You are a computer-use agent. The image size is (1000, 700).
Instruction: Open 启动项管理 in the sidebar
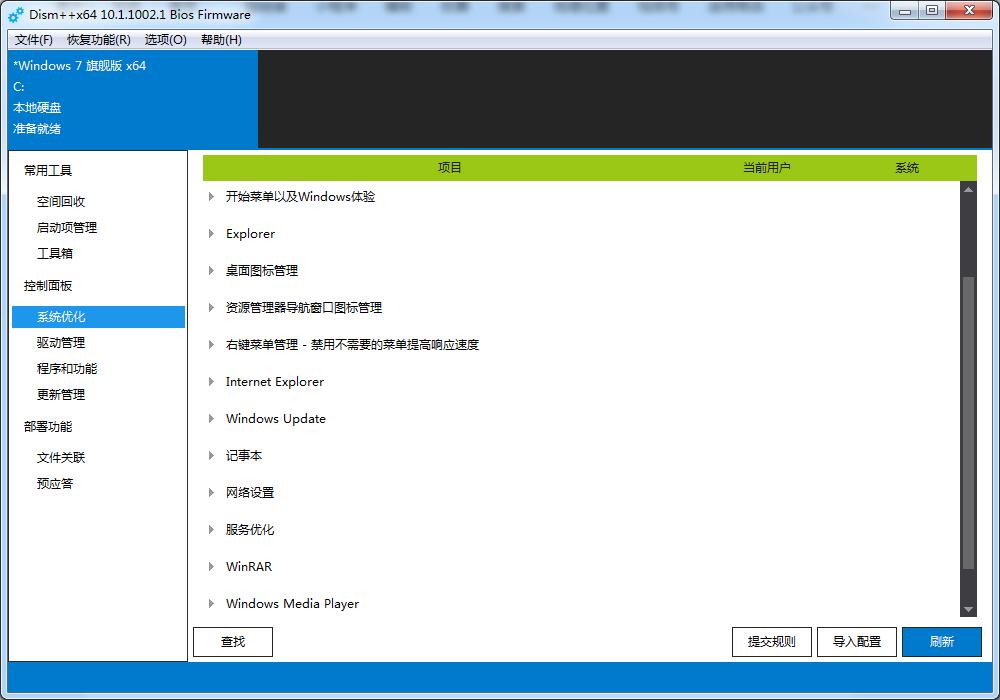click(x=67, y=228)
